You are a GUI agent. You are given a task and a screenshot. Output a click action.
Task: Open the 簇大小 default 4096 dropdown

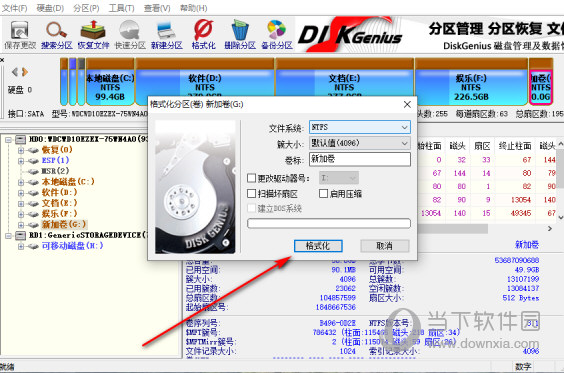coord(360,143)
